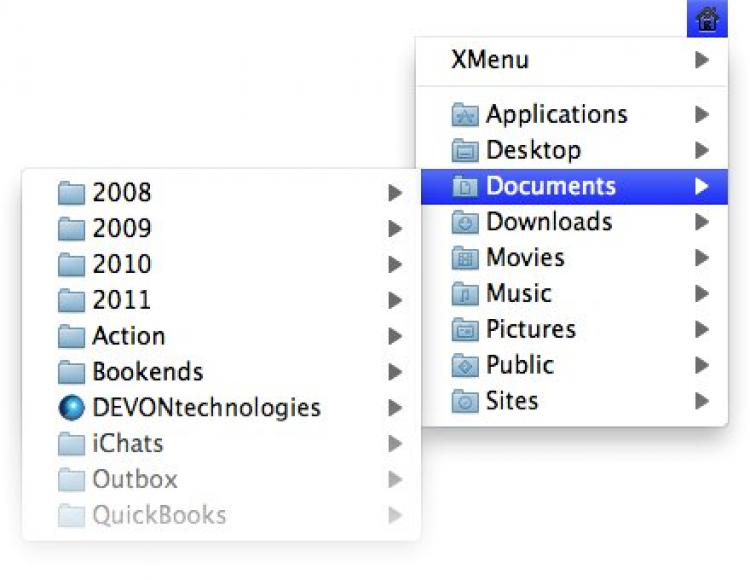This screenshot has height=580, width=750.
Task: Click the Applications folder icon
Action: (x=465, y=115)
